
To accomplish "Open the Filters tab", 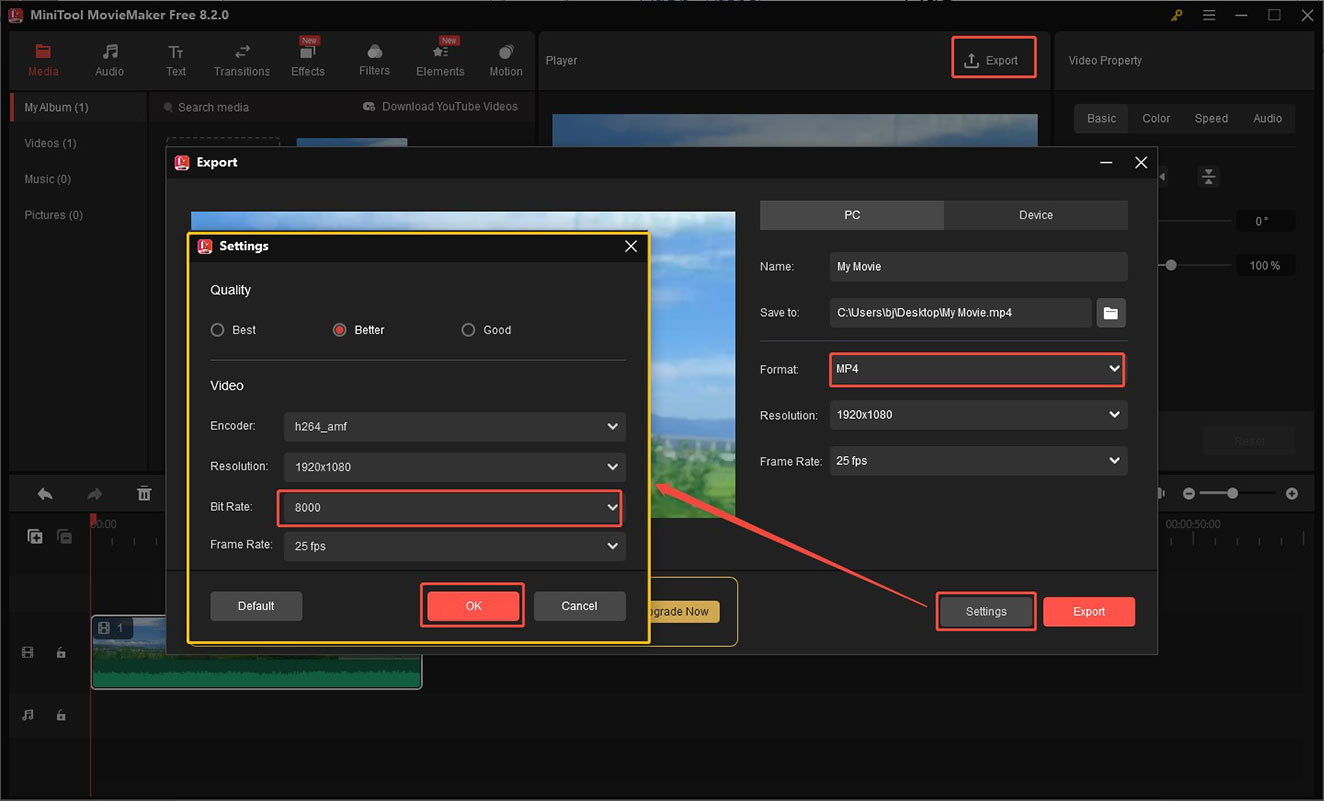I will [x=375, y=60].
